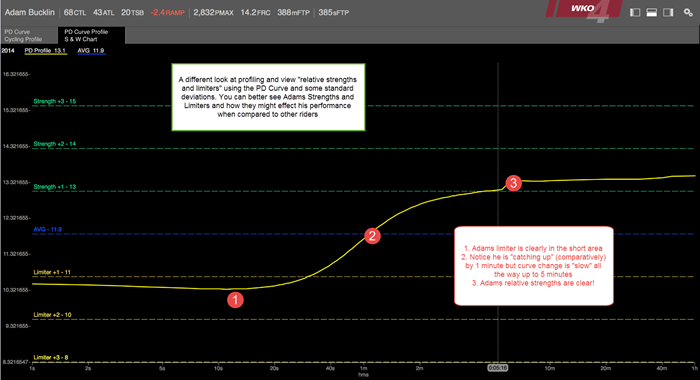
Task: Toggle the right panel layout icon
Action: (668, 13)
